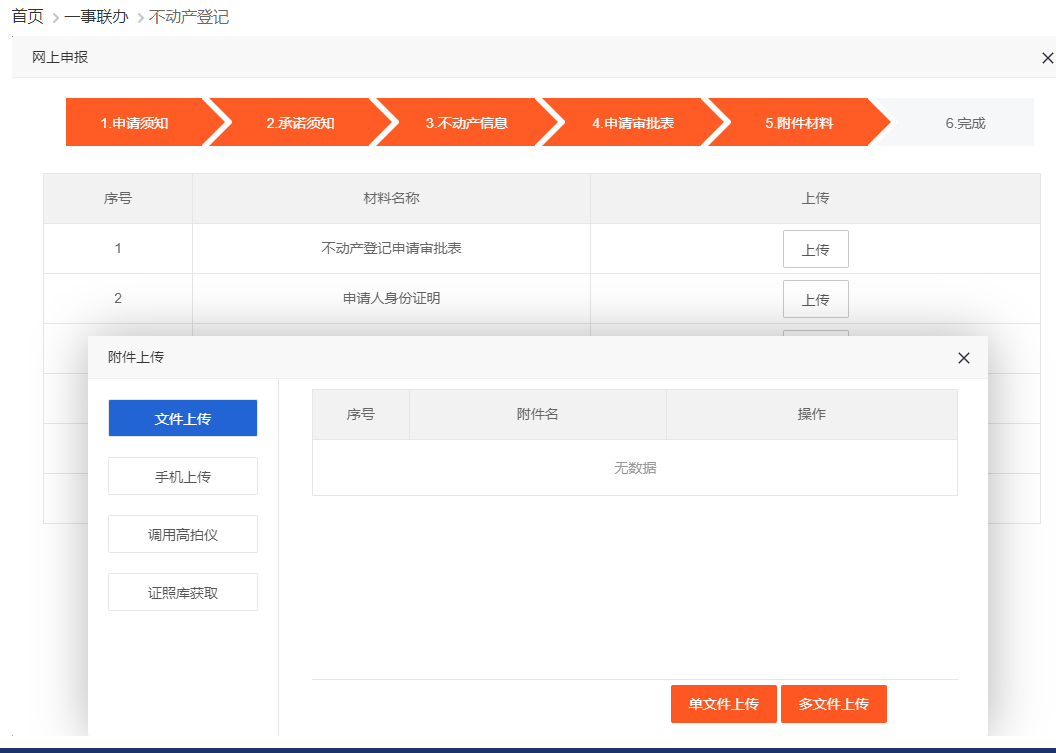Open 证照库获取 option
1056x753 pixels.
(x=183, y=593)
